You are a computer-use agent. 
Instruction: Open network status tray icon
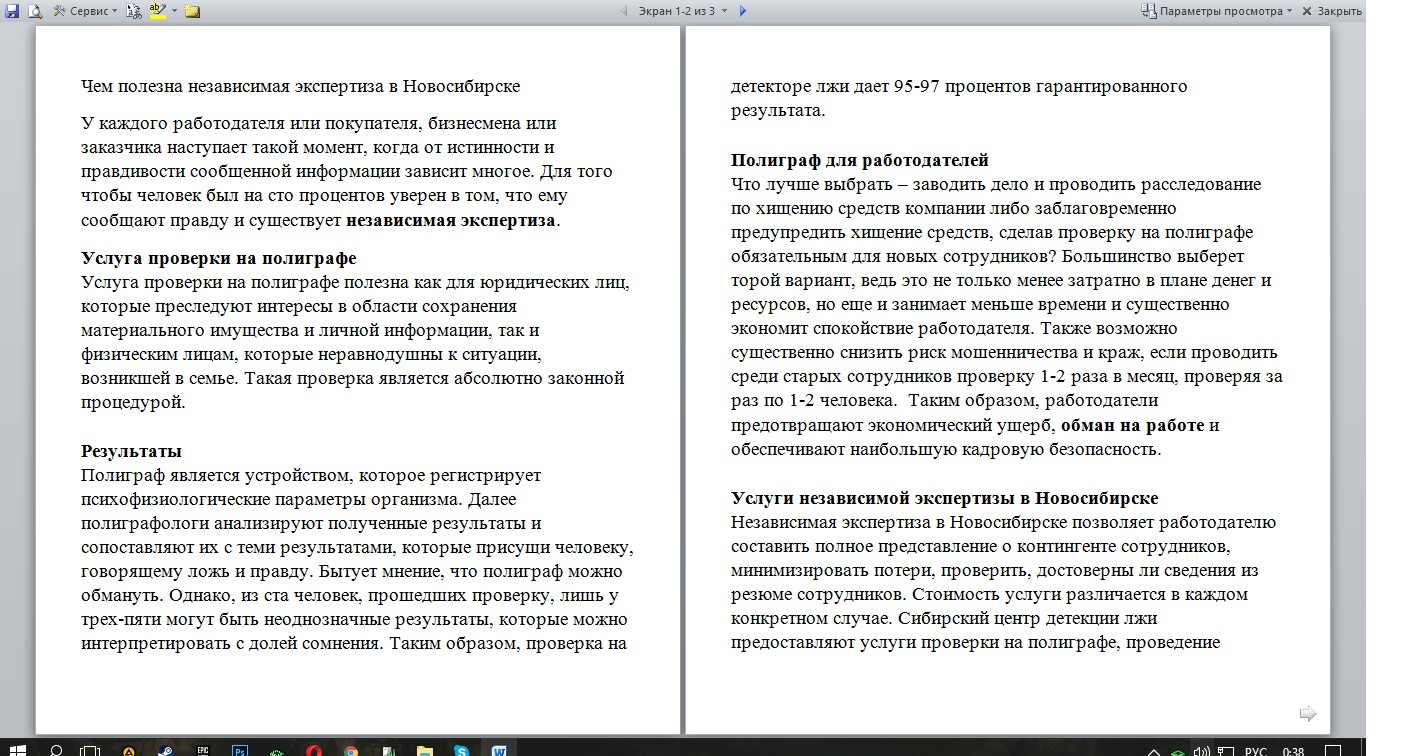click(x=1227, y=751)
